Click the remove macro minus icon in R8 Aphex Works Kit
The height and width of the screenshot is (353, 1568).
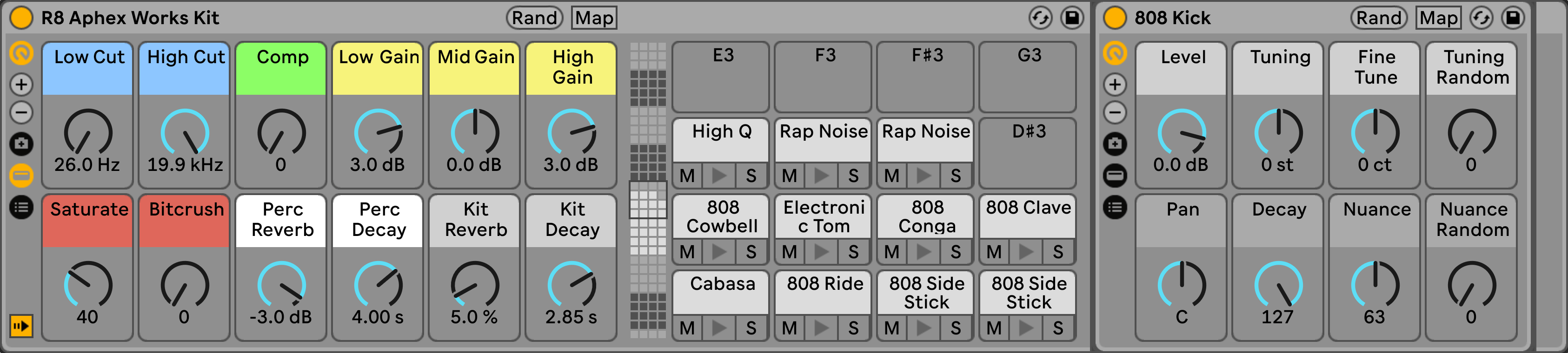click(21, 112)
